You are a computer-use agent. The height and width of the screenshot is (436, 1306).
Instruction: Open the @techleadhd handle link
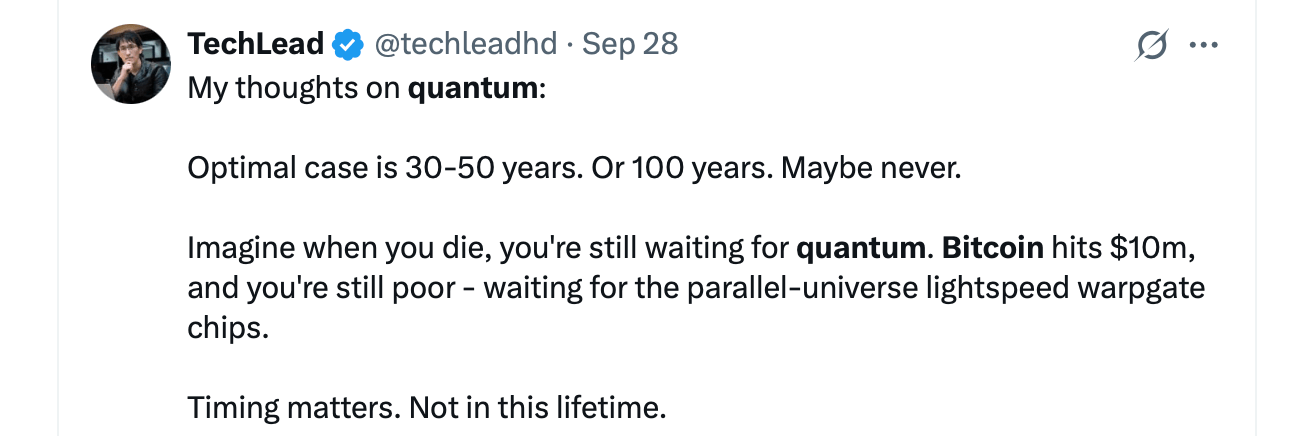464,44
